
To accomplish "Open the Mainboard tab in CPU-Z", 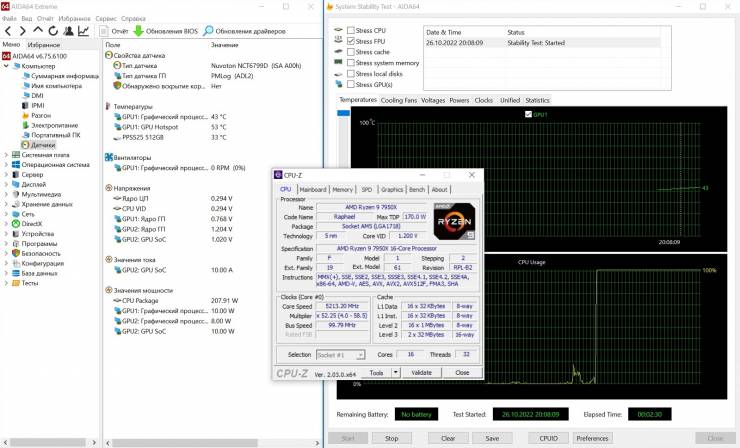I will coord(313,189).
